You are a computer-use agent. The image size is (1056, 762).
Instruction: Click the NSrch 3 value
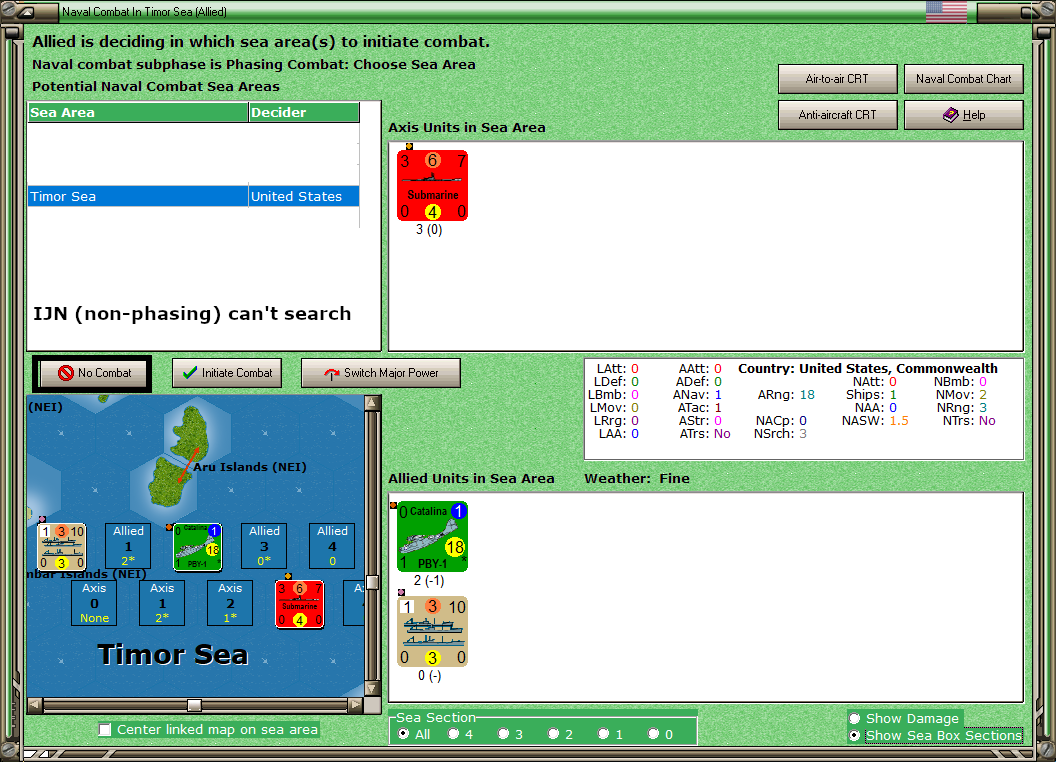click(x=803, y=434)
